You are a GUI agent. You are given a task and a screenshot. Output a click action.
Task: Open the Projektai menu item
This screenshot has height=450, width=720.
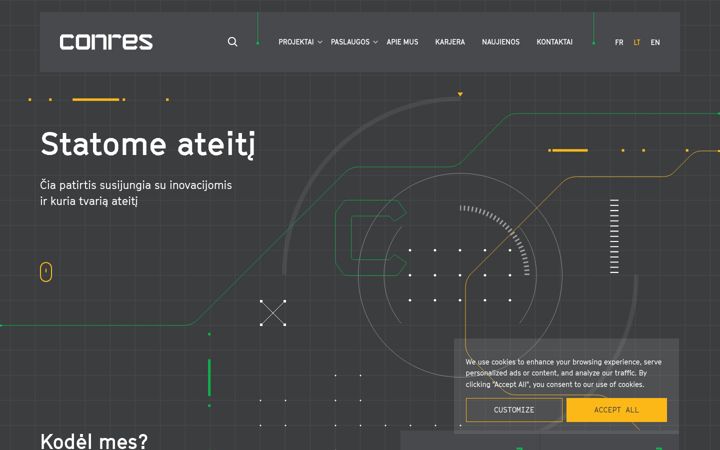296,42
